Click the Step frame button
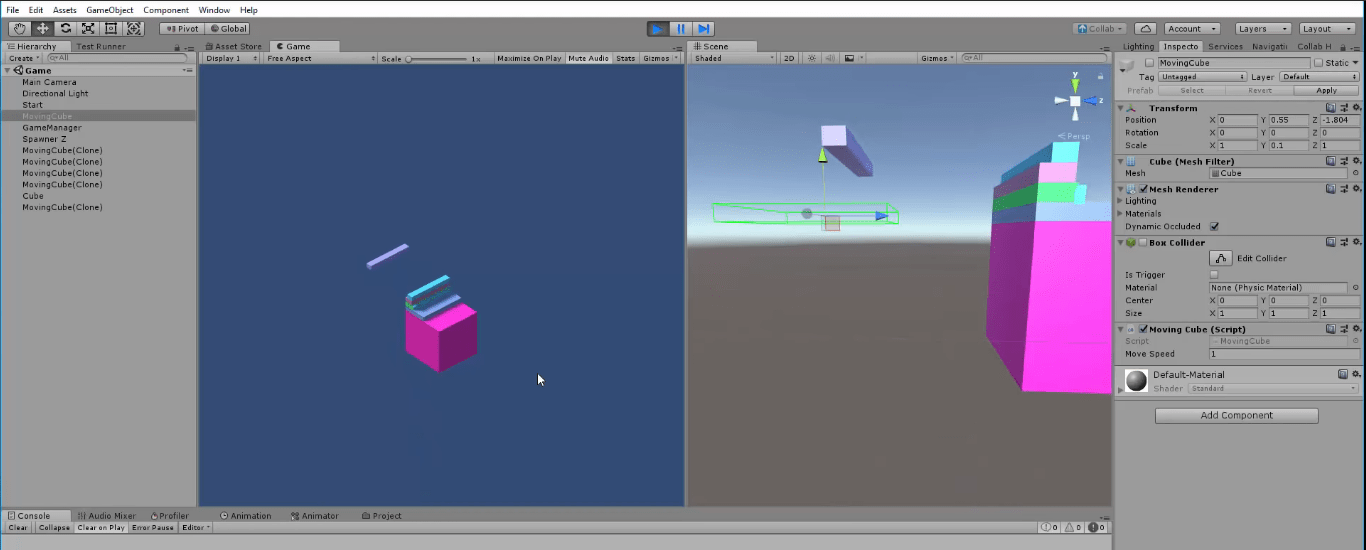Screen dimensions: 1366x550 coord(704,29)
